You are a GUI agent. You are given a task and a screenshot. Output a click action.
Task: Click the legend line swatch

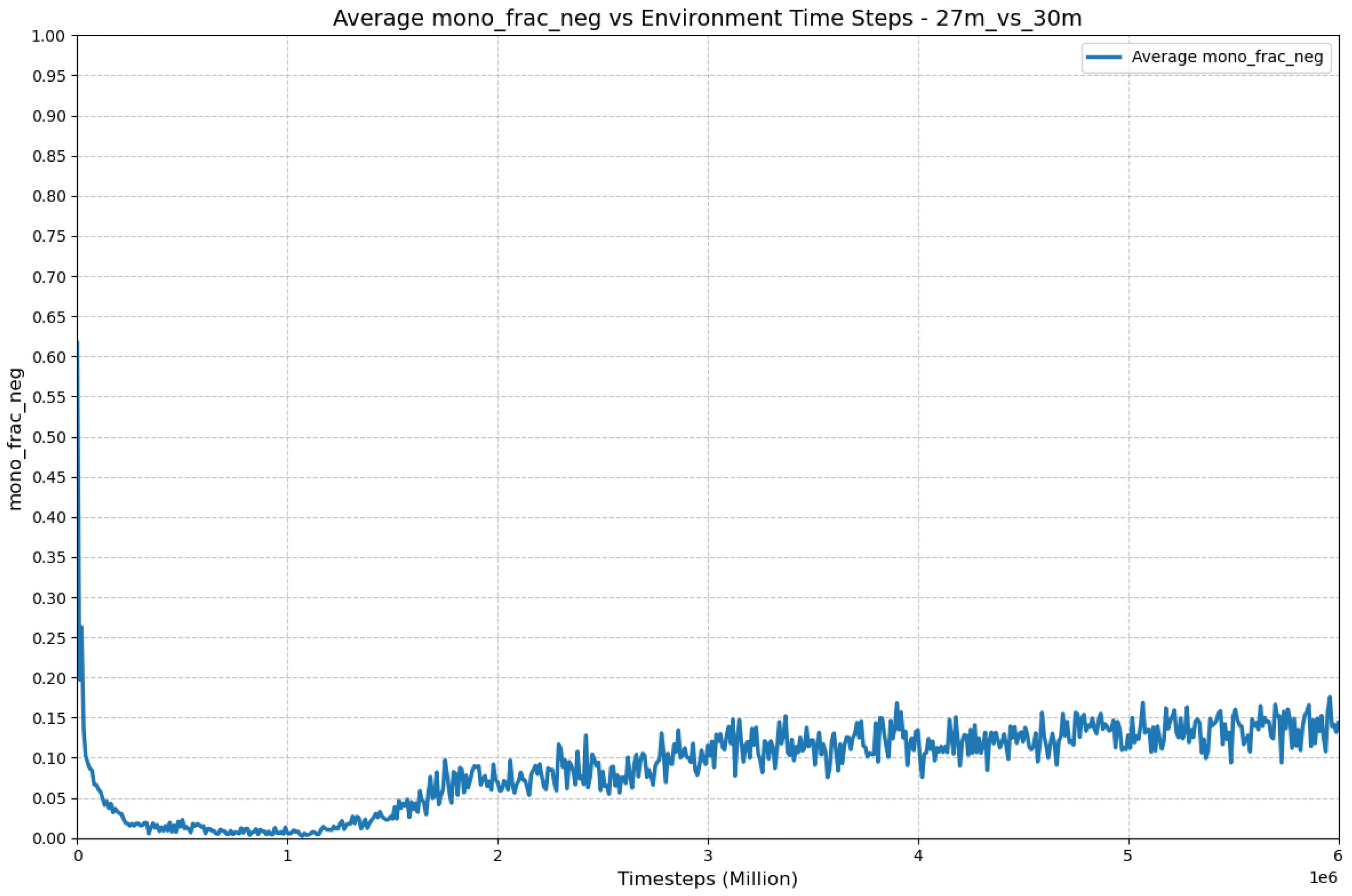[x=1104, y=57]
